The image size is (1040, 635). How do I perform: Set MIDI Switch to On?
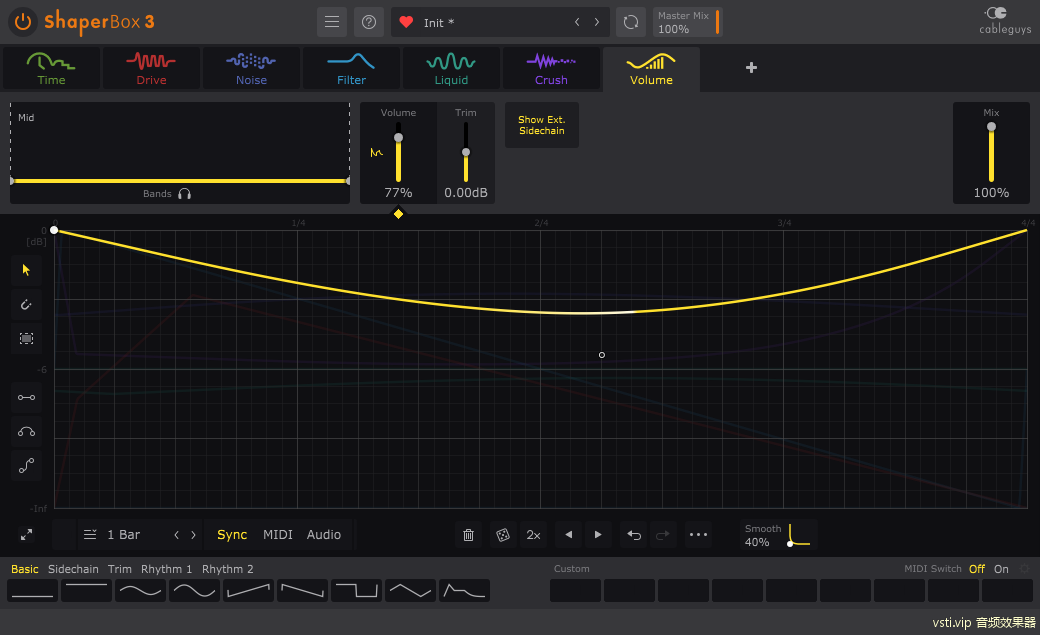point(1001,569)
